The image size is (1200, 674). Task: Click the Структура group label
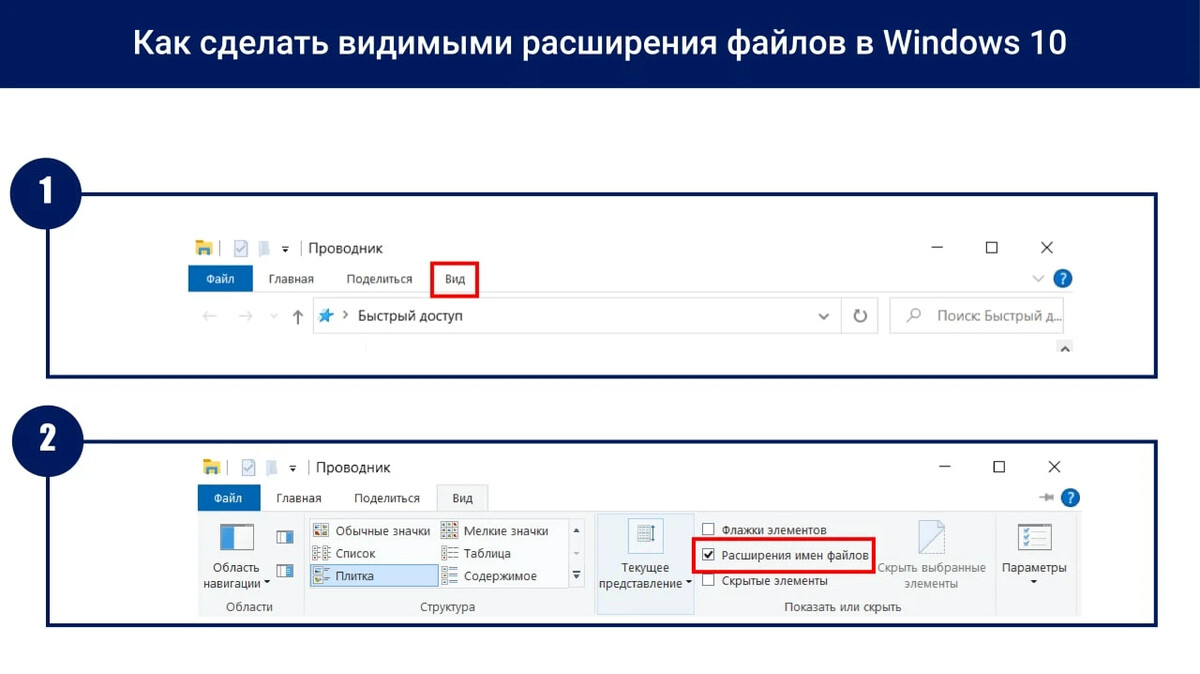447,607
